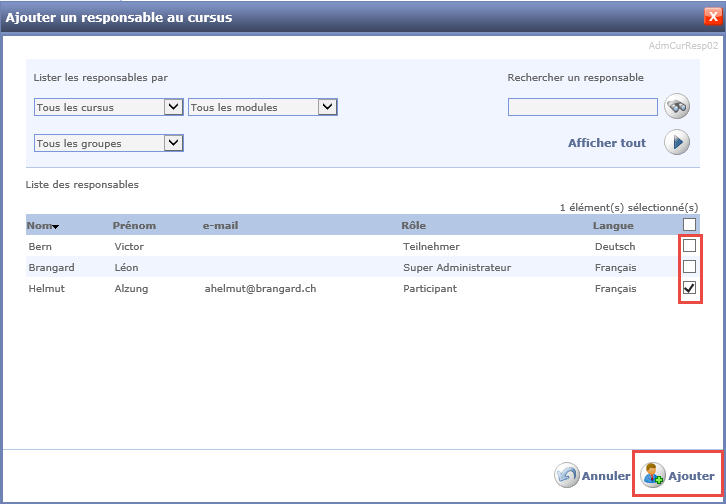The width and height of the screenshot is (726, 504).
Task: Sort by the Rôle column header
Action: [413, 225]
